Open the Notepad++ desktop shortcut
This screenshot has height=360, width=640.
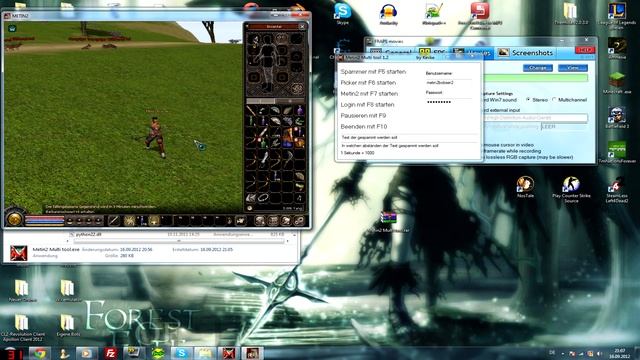433,13
